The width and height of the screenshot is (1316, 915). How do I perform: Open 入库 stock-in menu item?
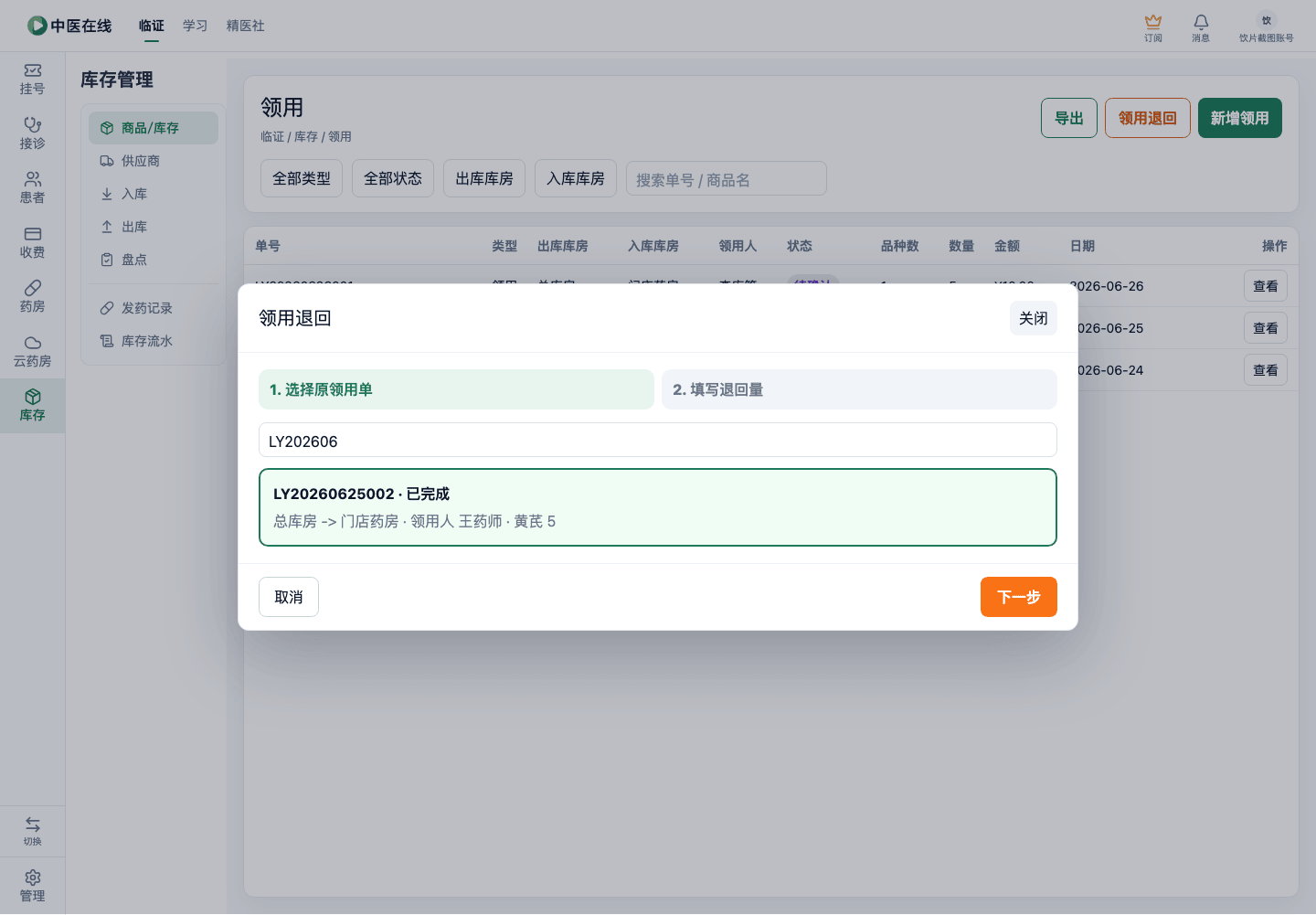pyautogui.click(x=154, y=194)
